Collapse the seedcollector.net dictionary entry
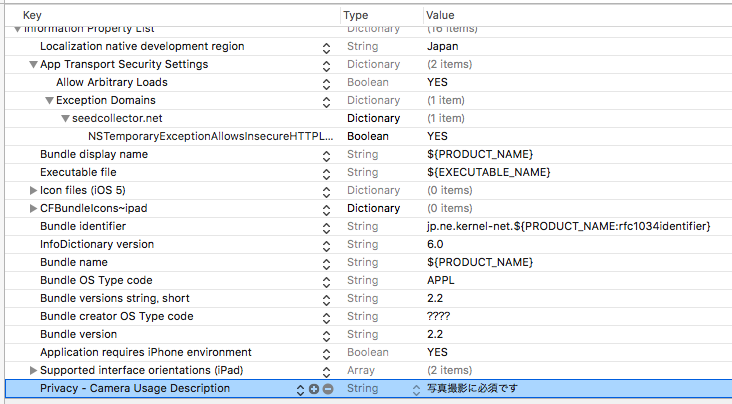 point(65,119)
